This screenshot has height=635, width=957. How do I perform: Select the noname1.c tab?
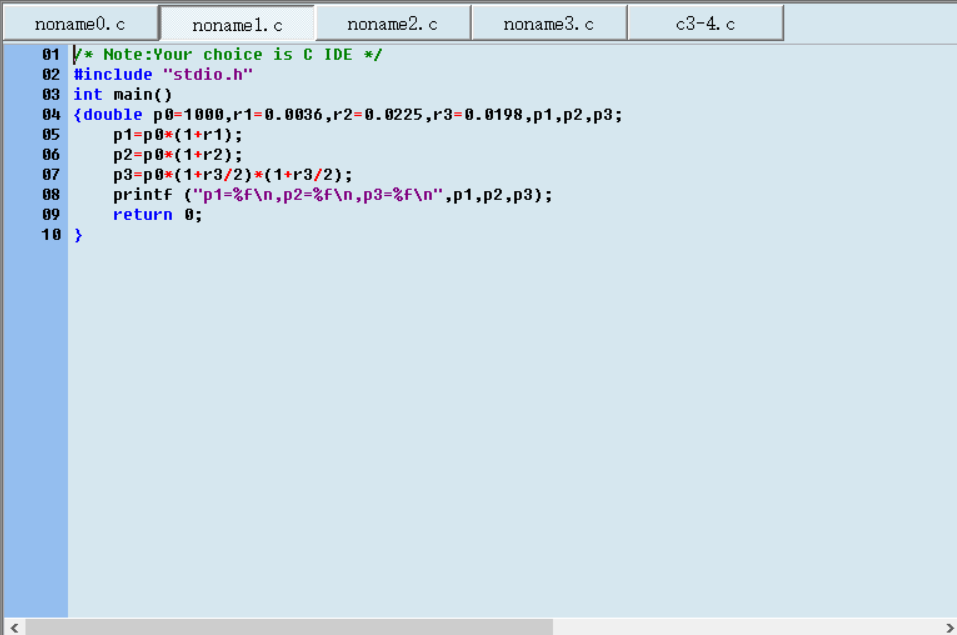coord(237,24)
